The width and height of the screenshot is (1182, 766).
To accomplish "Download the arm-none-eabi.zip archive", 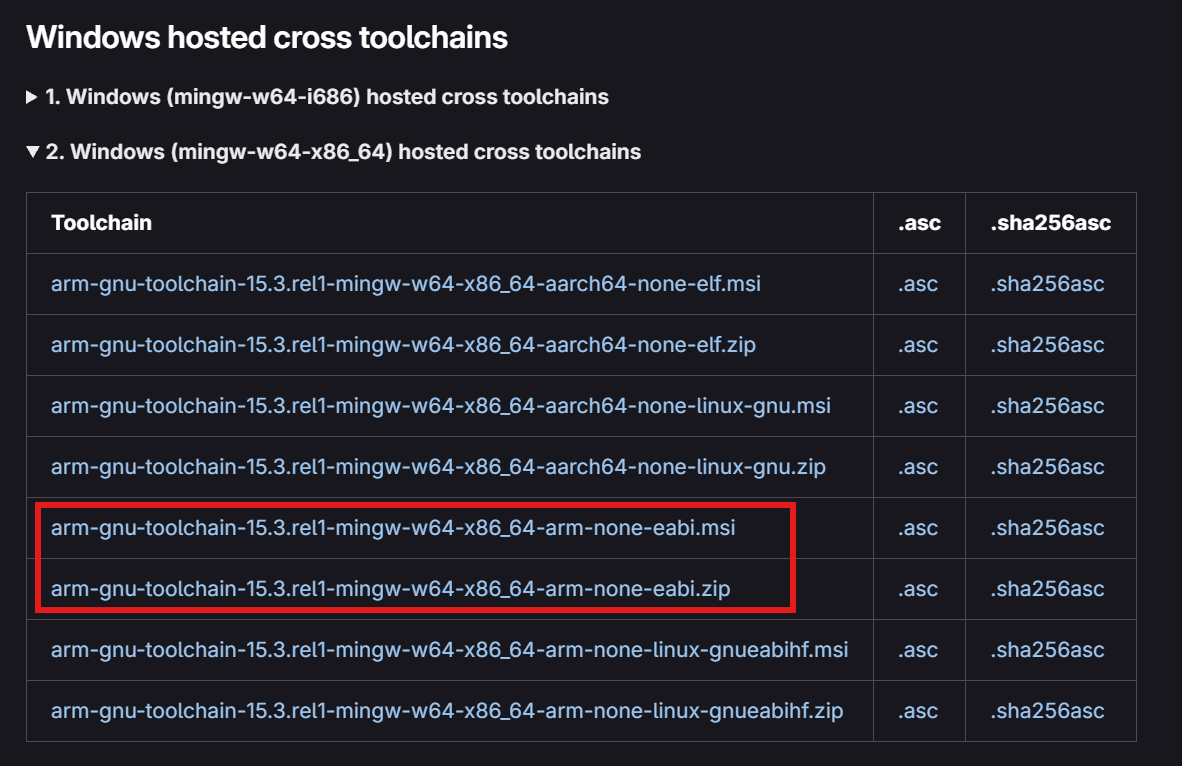I will (x=390, y=589).
